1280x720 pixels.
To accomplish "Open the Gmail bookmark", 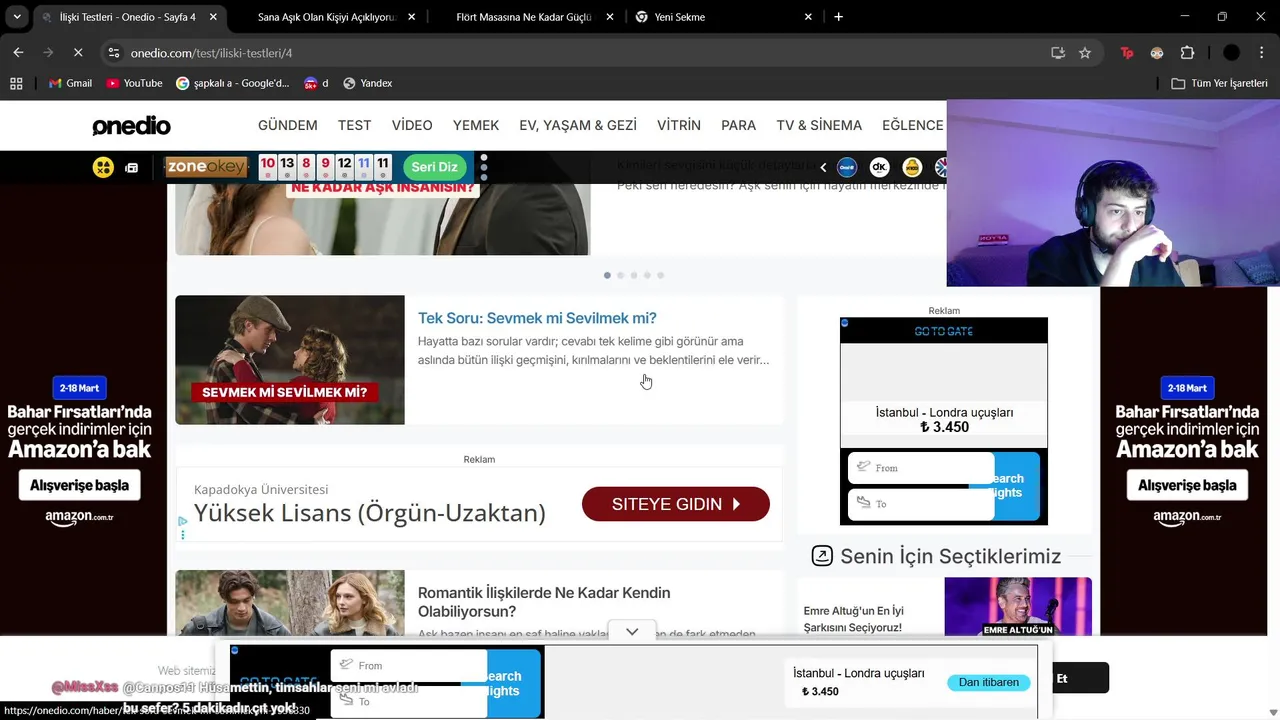I will [x=70, y=83].
